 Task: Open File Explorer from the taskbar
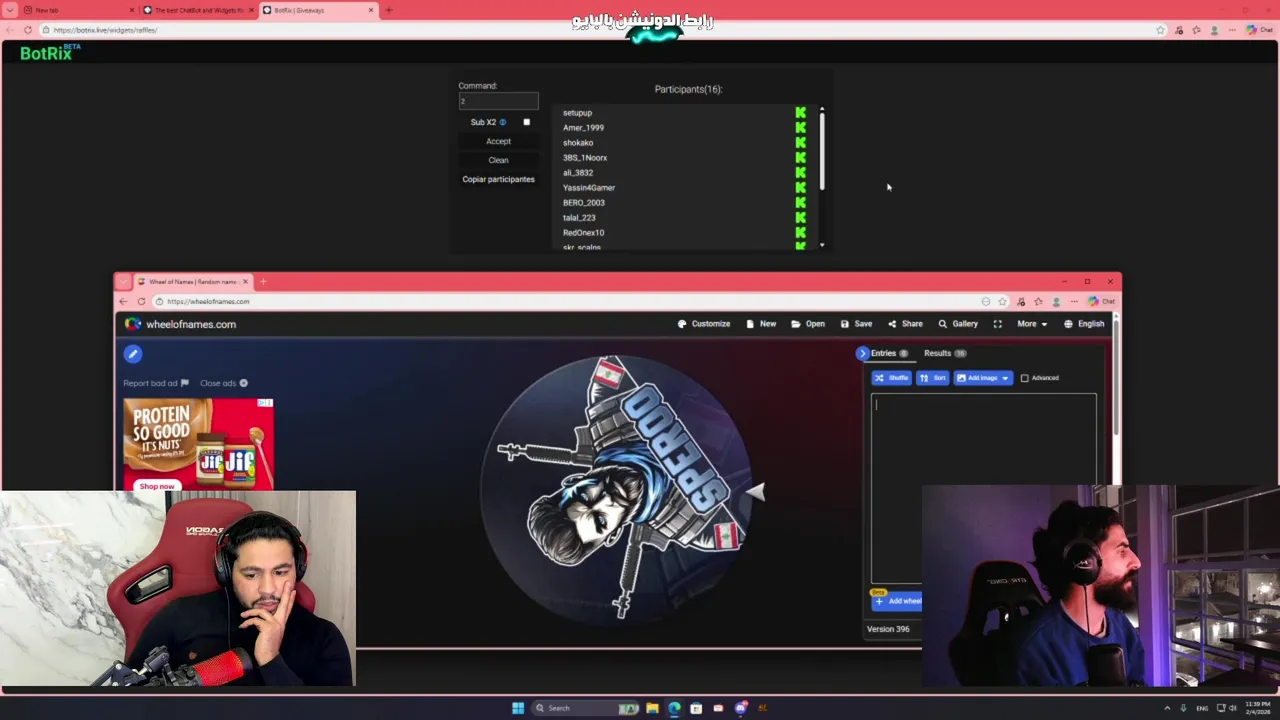point(652,708)
